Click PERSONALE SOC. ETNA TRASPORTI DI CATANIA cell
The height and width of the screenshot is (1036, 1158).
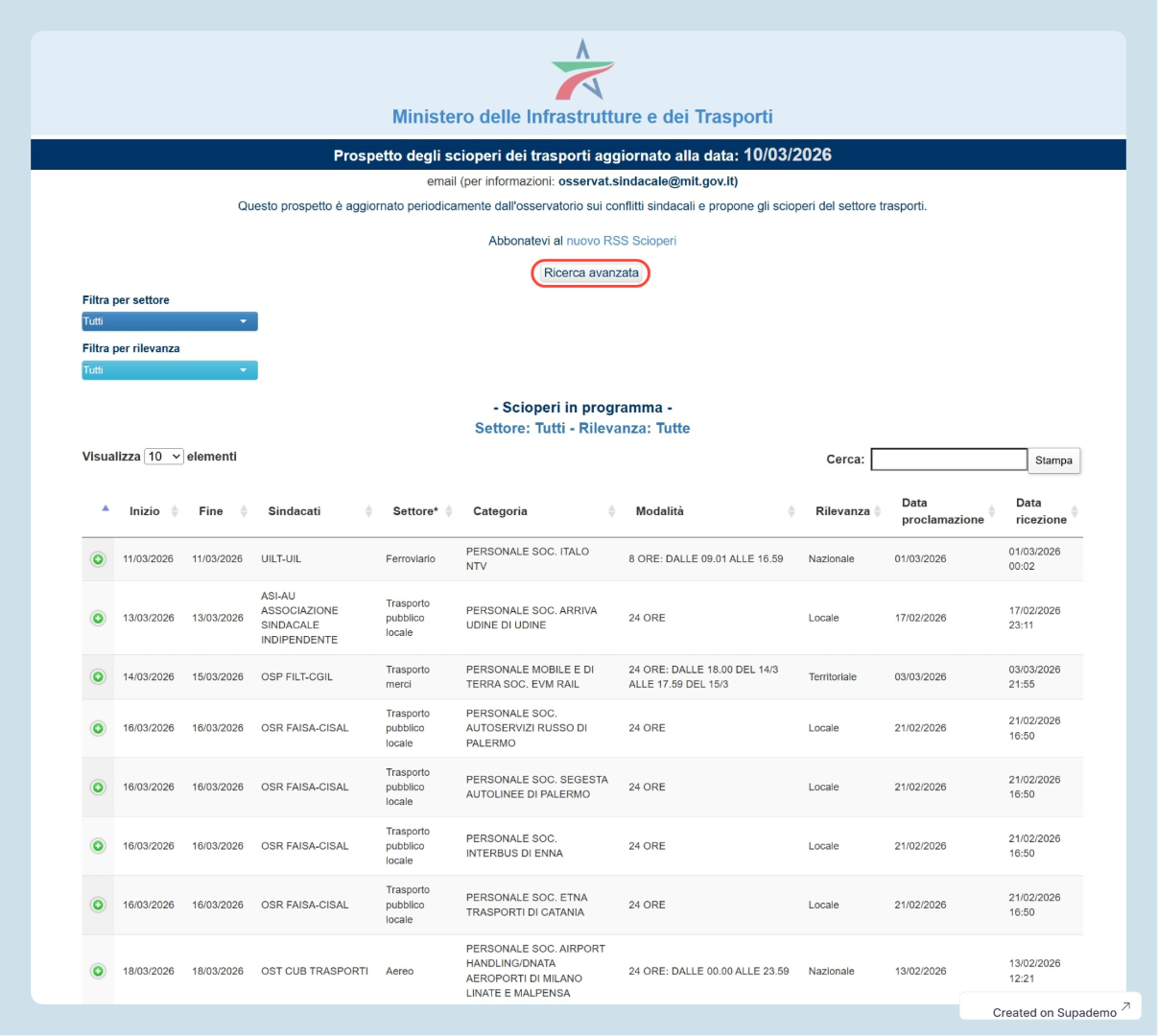click(527, 905)
